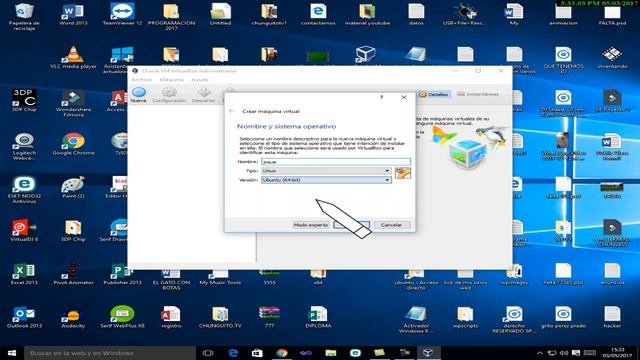640x360 pixels.
Task: Select the hacker file on desktop
Action: pos(612,317)
